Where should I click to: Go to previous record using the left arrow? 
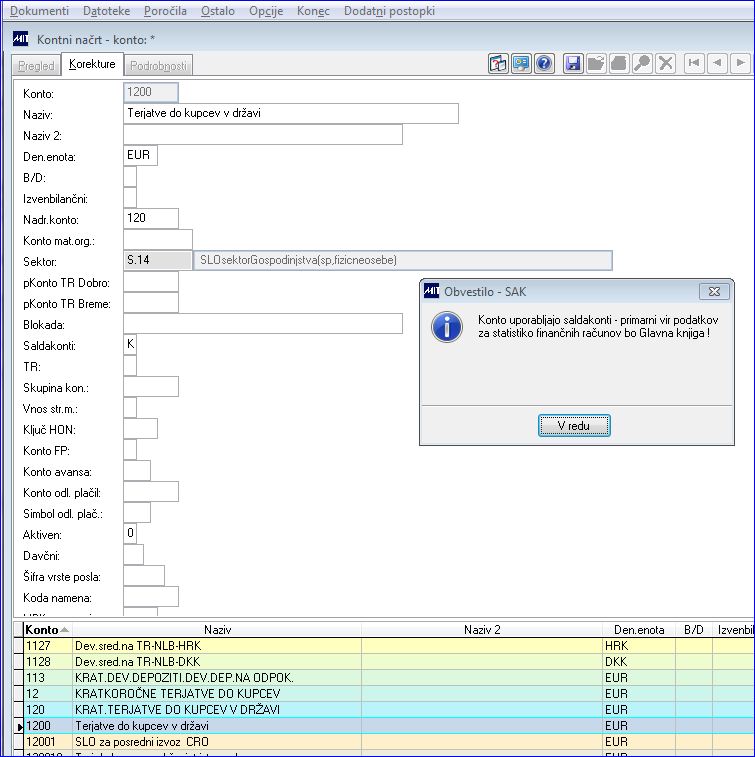tap(717, 63)
